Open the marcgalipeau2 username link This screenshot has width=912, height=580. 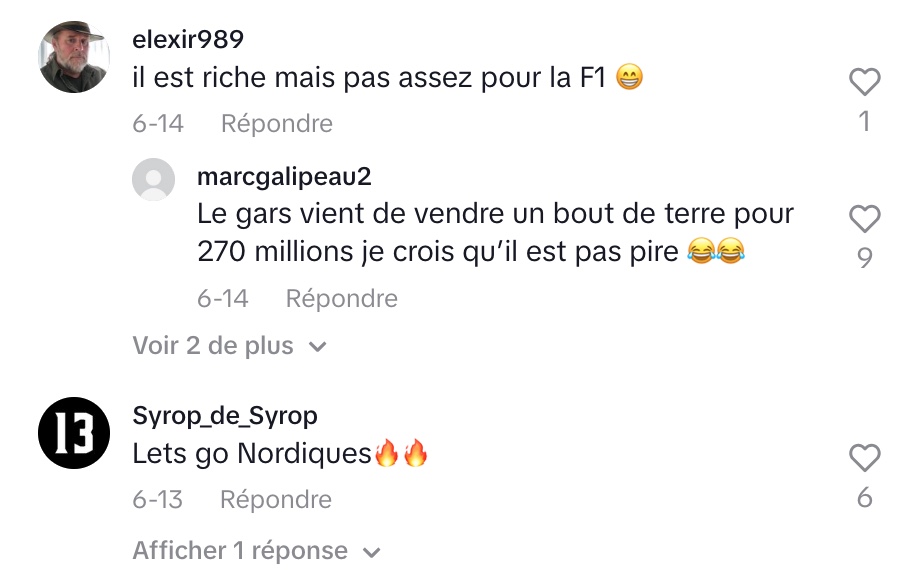284,176
